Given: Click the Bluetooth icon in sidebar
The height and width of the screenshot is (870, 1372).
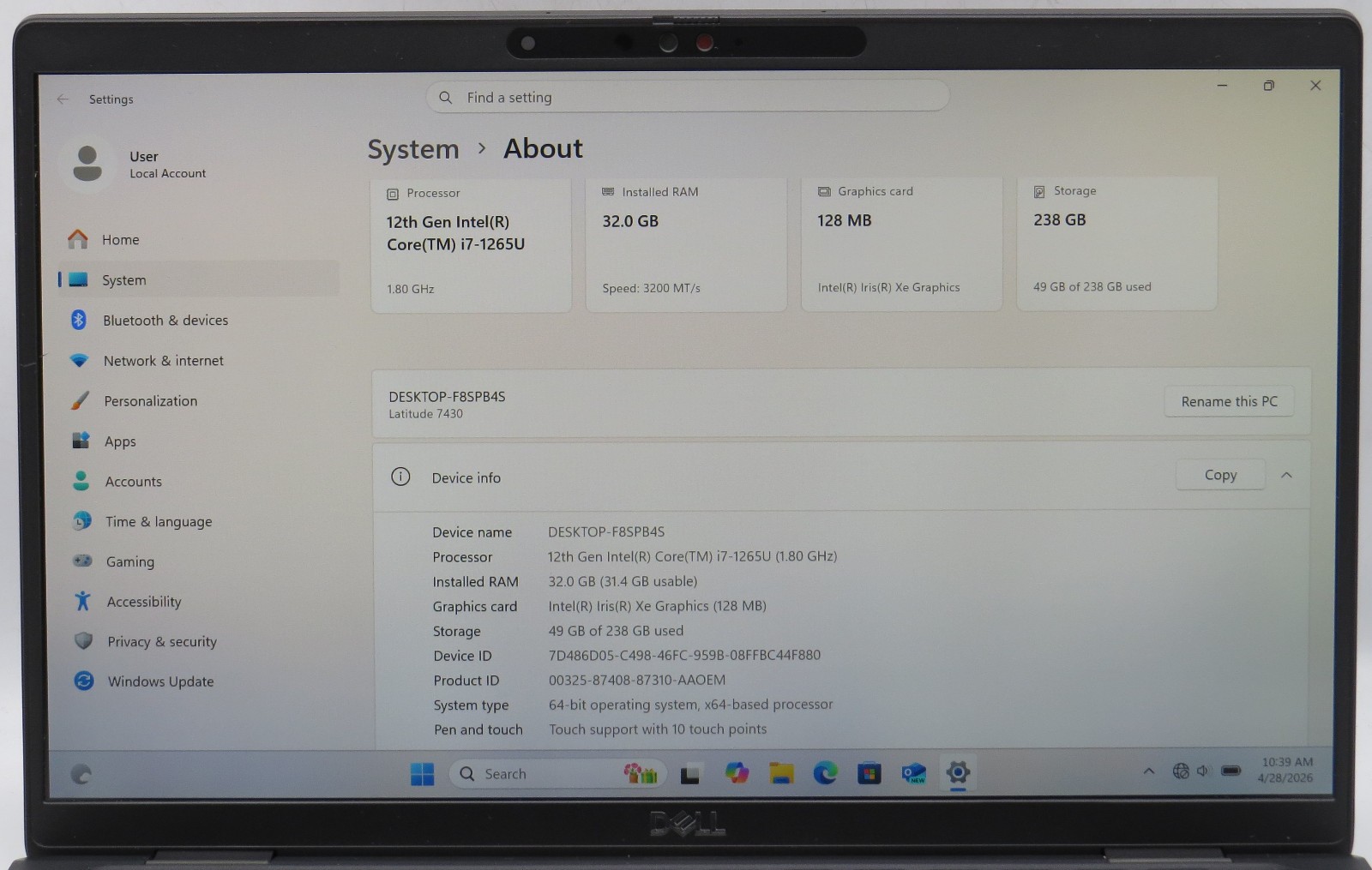Looking at the screenshot, I should click(x=79, y=320).
